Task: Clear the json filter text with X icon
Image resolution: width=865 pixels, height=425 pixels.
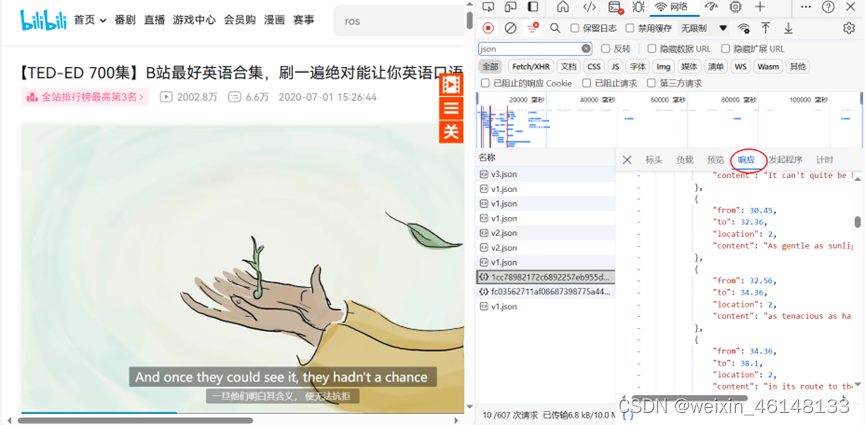Action: click(585, 49)
